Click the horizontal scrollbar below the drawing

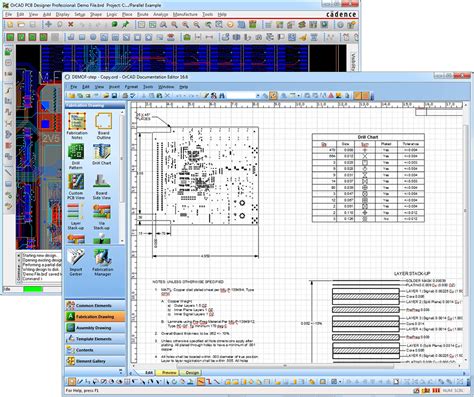click(x=285, y=366)
